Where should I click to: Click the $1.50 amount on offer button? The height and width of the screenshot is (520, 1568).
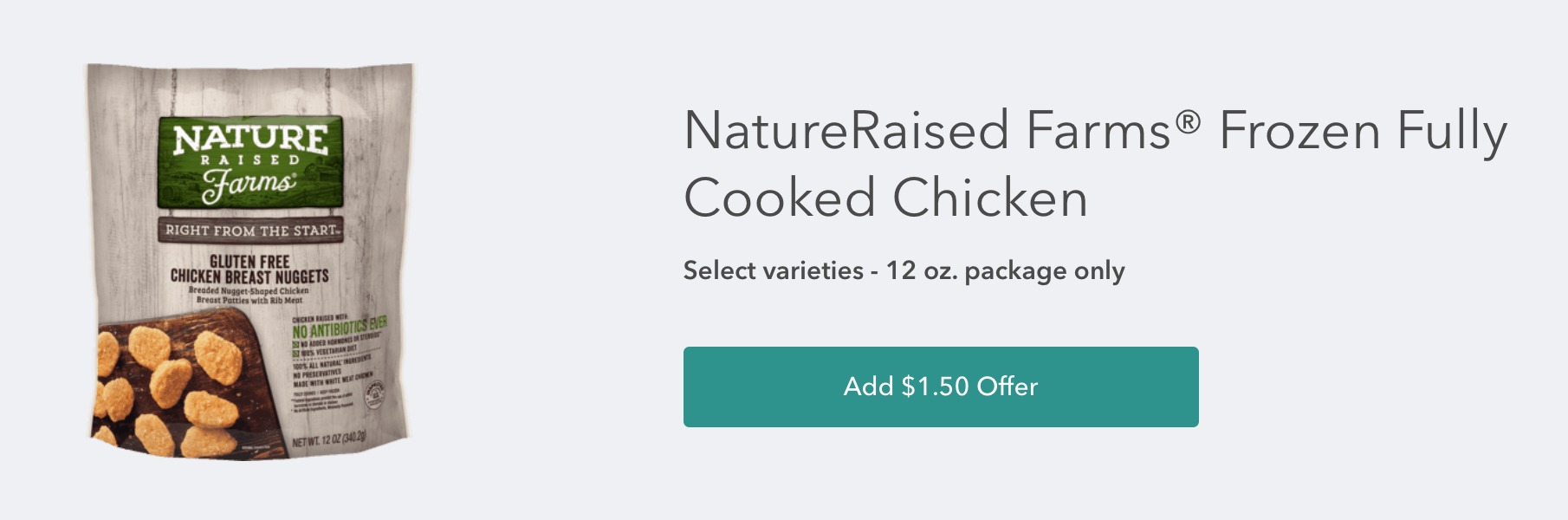(x=935, y=387)
